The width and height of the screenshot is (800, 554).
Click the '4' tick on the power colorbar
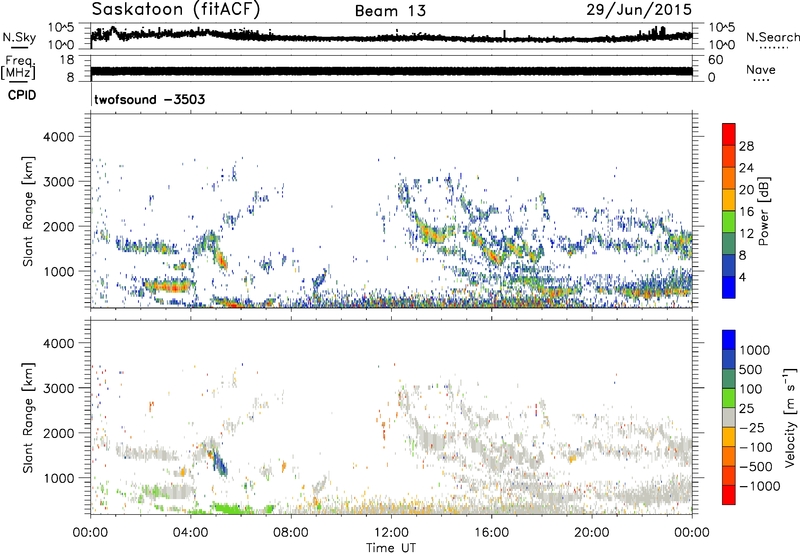[x=742, y=277]
